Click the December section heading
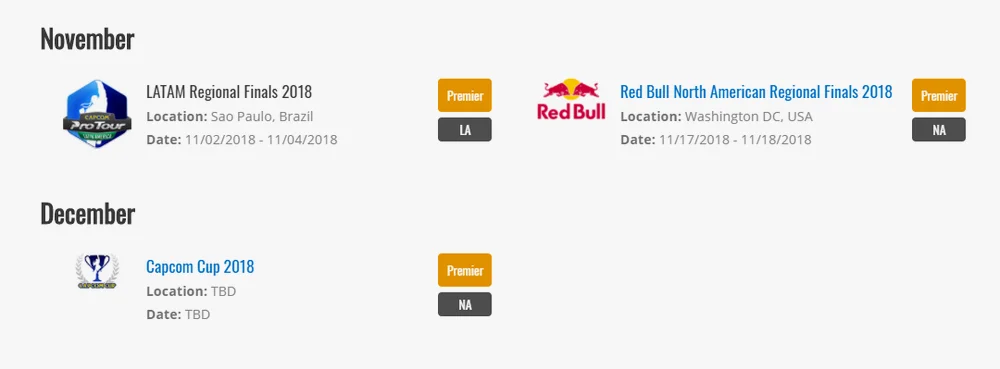 [87, 214]
